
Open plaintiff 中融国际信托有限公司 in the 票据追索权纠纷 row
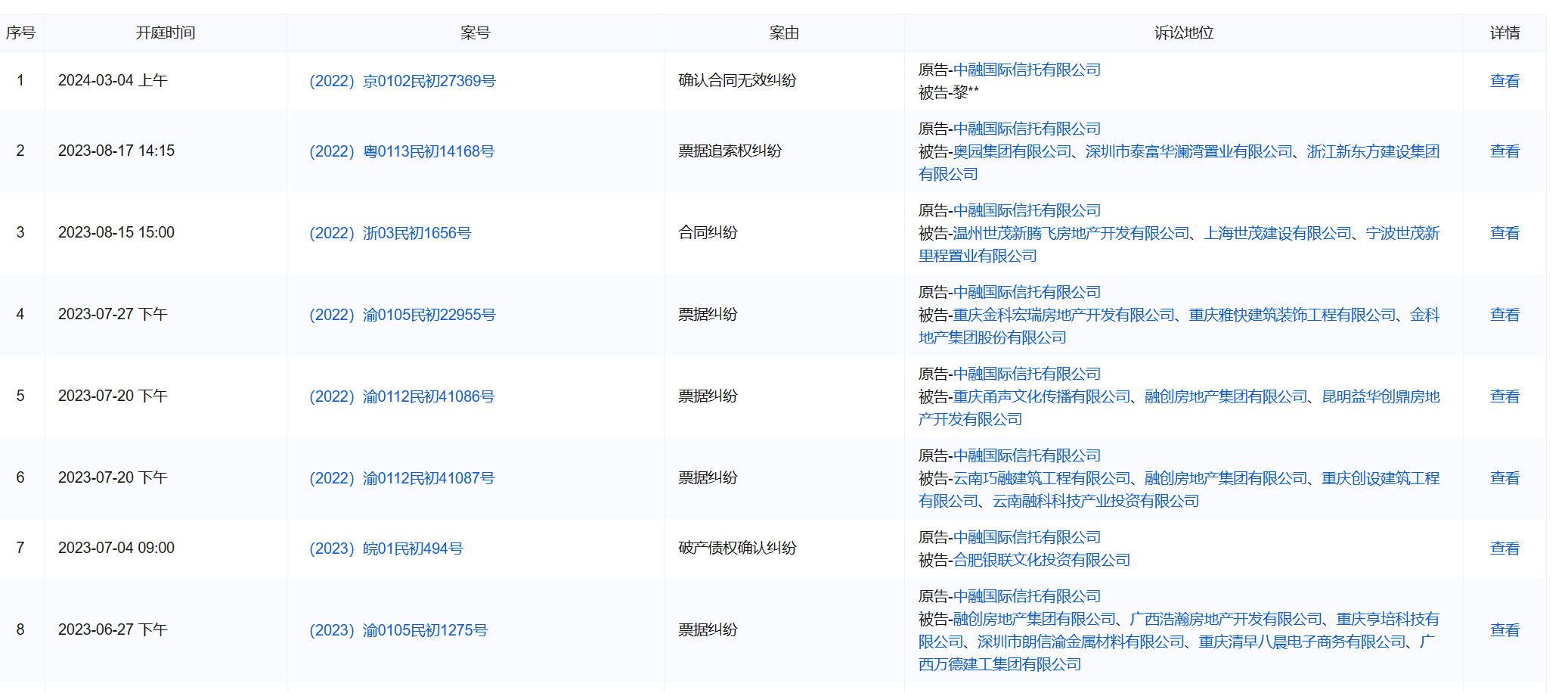pos(1027,129)
